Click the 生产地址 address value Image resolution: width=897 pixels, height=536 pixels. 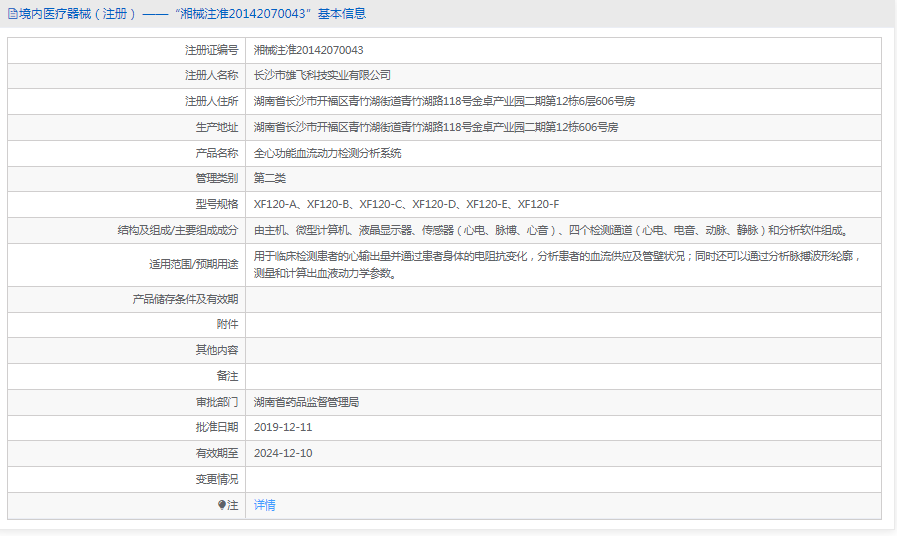point(435,127)
